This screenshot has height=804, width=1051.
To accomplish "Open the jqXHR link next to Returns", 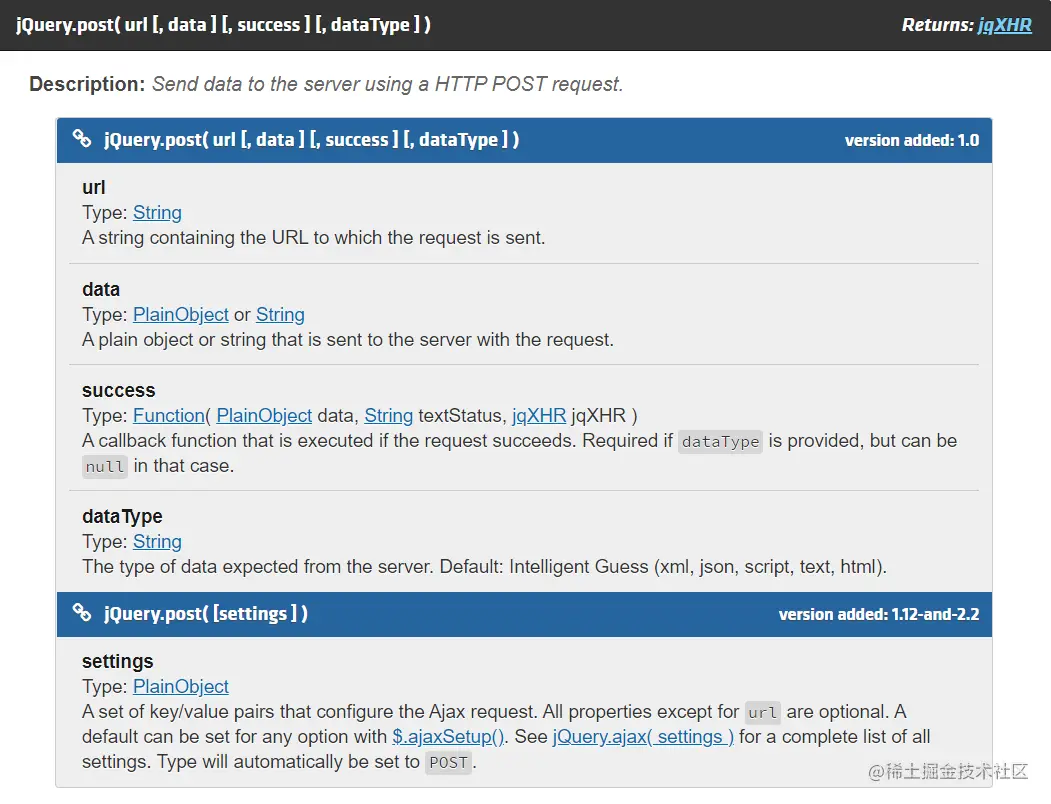I will coord(1004,25).
